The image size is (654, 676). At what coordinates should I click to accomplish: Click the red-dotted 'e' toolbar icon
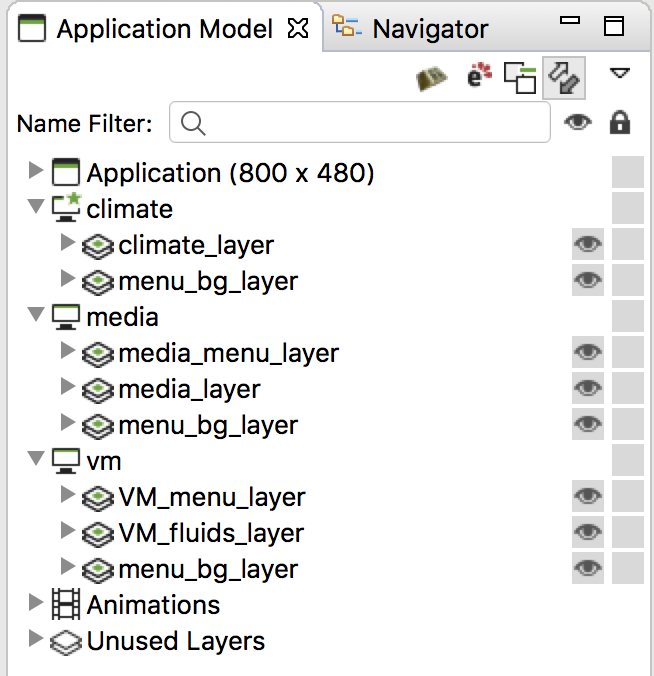click(479, 75)
